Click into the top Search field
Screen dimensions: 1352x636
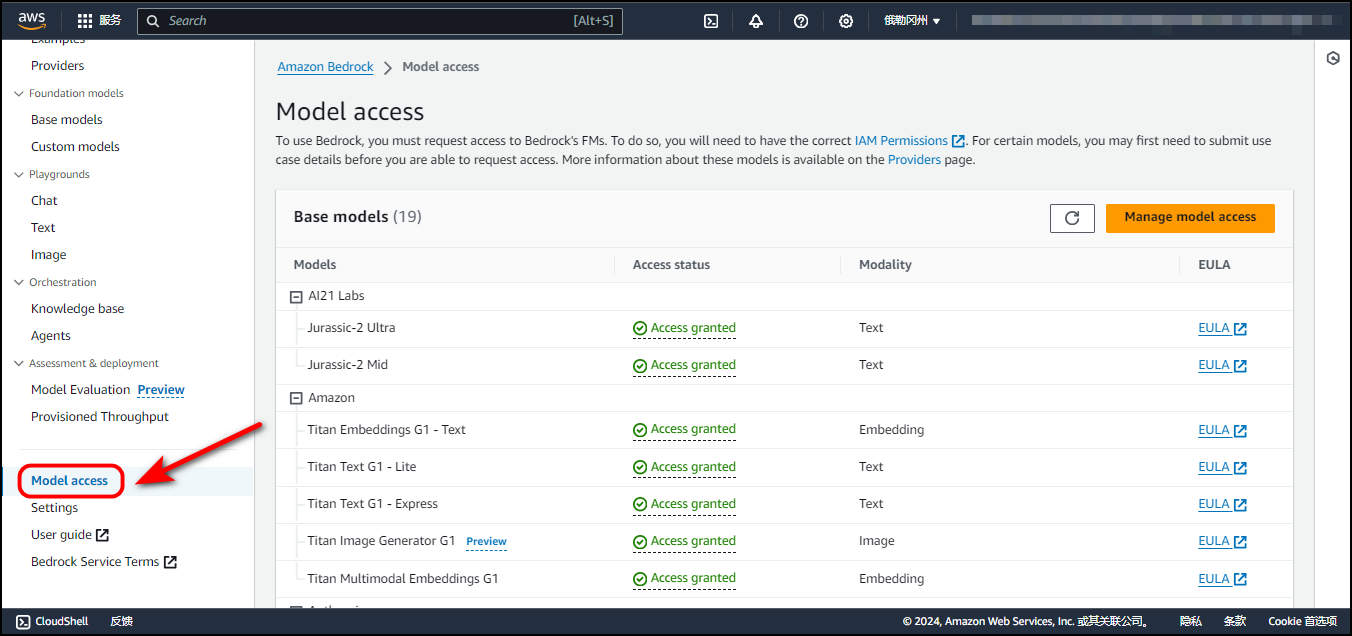click(x=380, y=21)
